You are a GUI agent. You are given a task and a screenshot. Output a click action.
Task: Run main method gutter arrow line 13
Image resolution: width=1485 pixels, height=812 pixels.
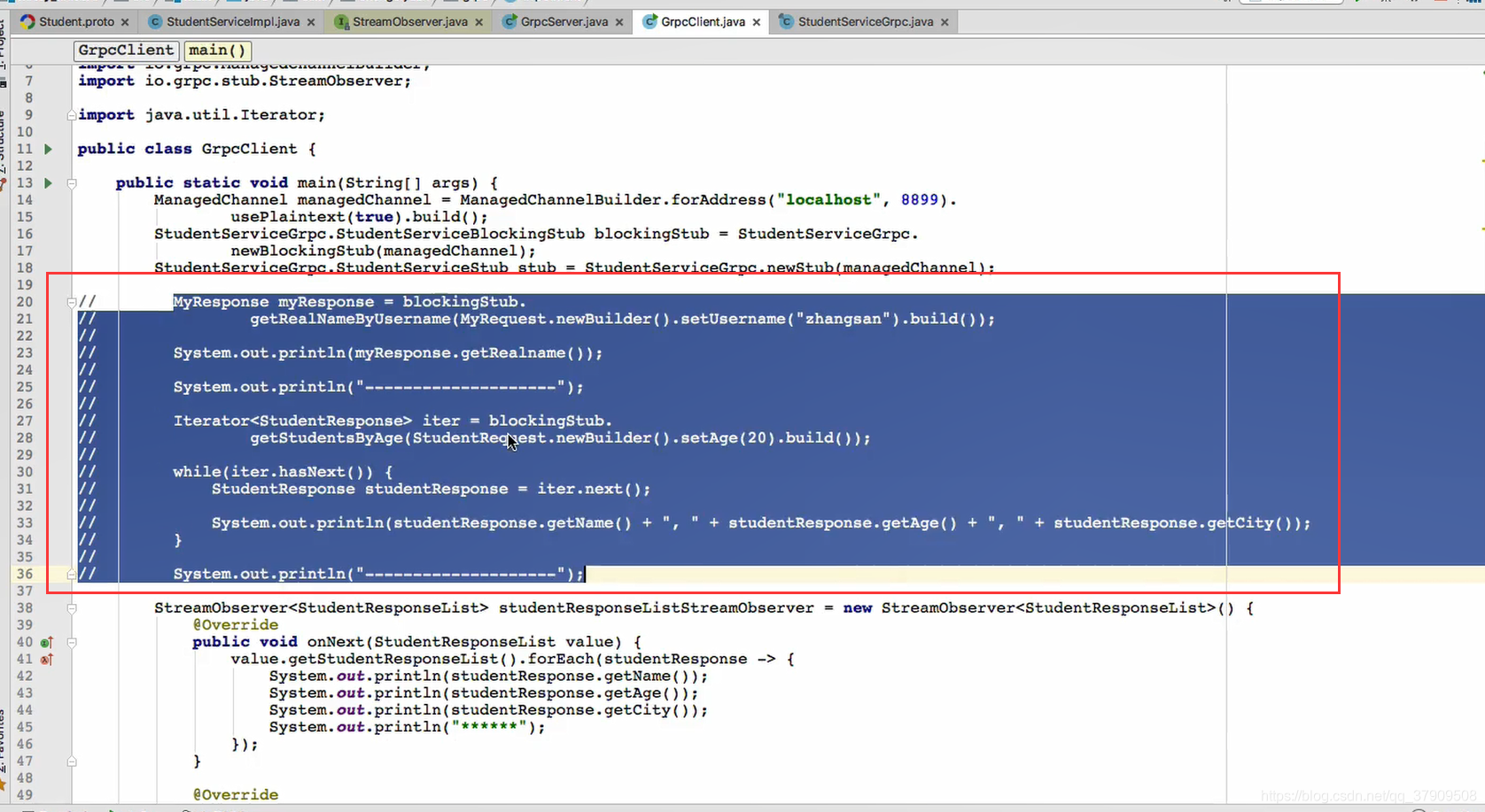pyautogui.click(x=48, y=183)
